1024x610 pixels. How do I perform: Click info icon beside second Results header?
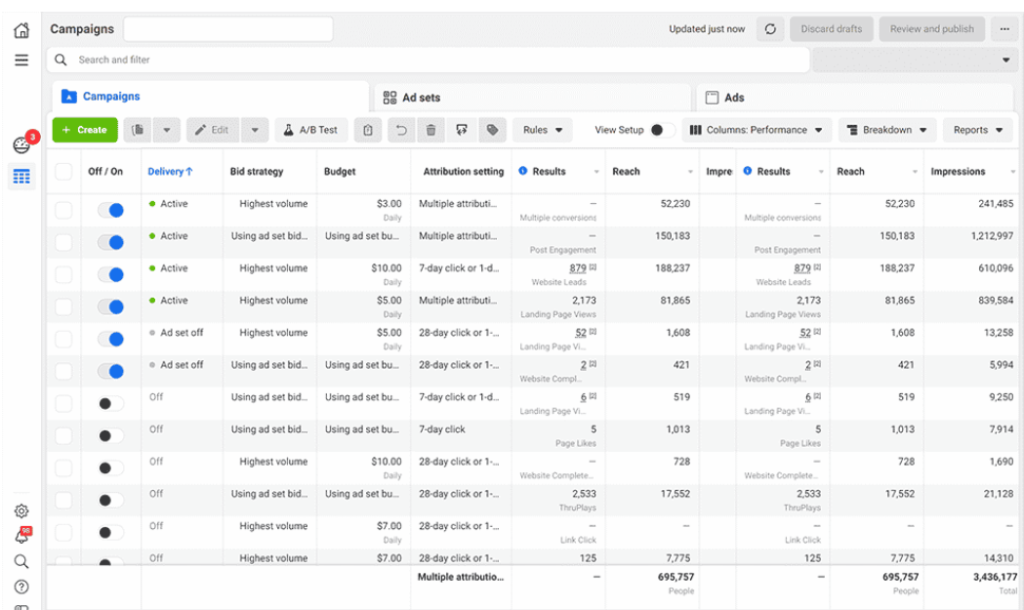748,171
